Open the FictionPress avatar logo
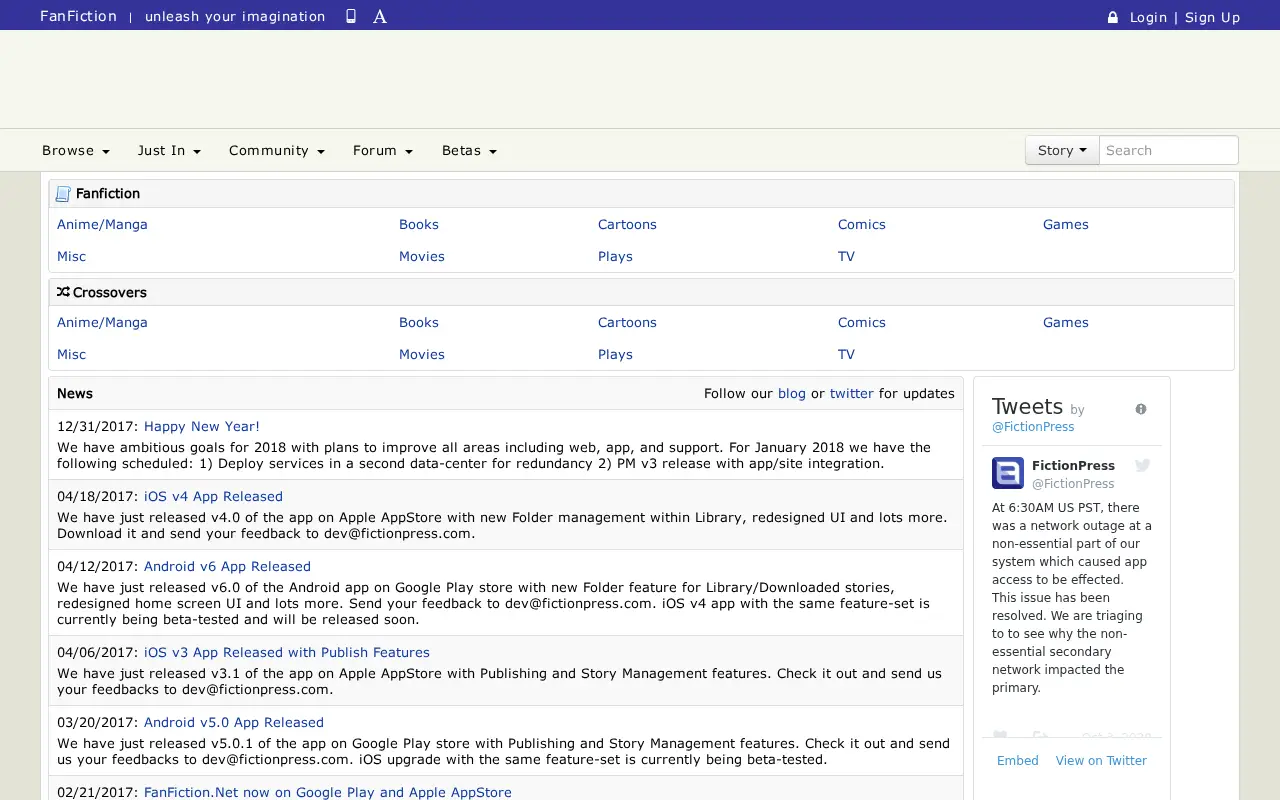 [1008, 473]
